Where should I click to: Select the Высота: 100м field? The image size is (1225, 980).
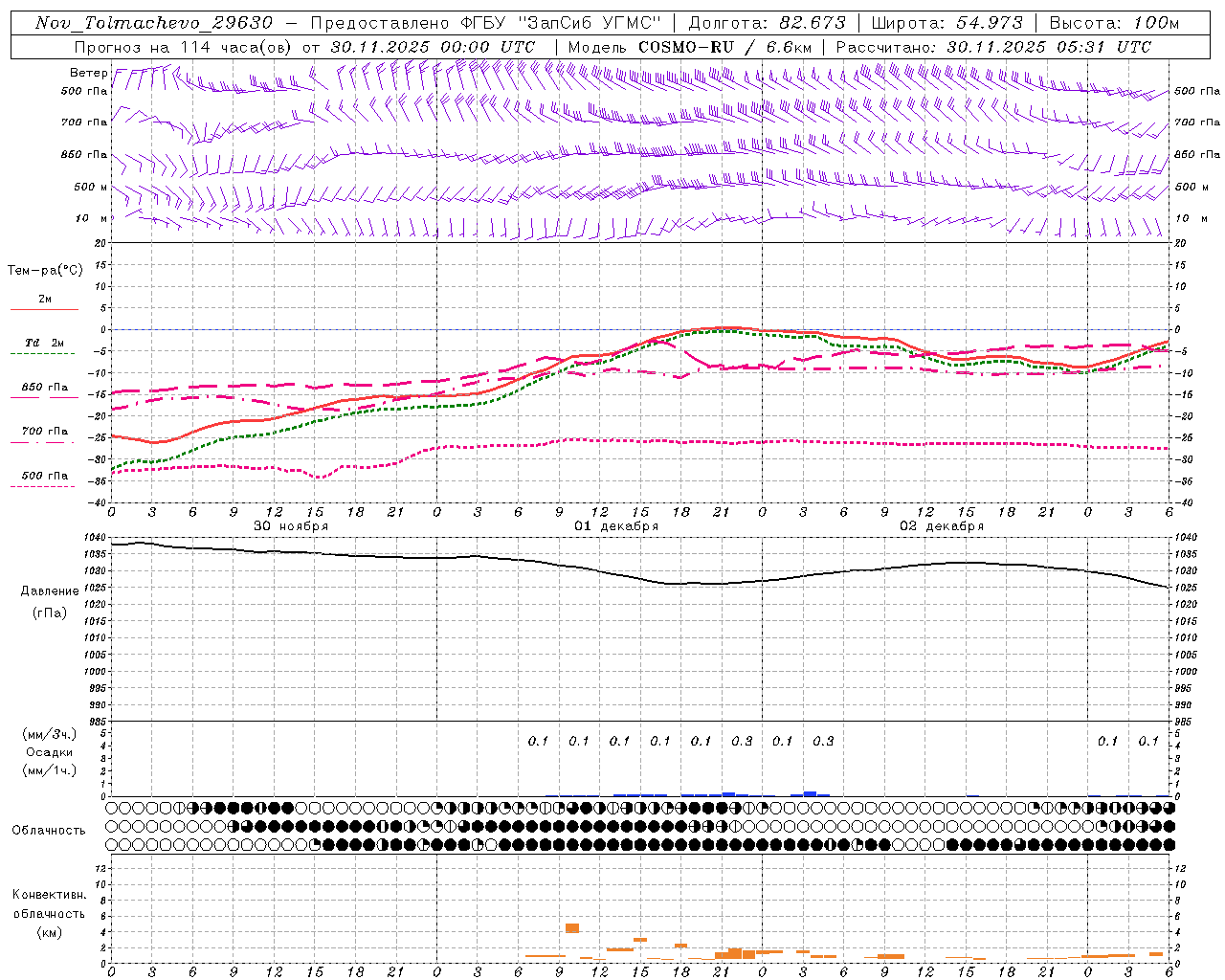click(1114, 23)
